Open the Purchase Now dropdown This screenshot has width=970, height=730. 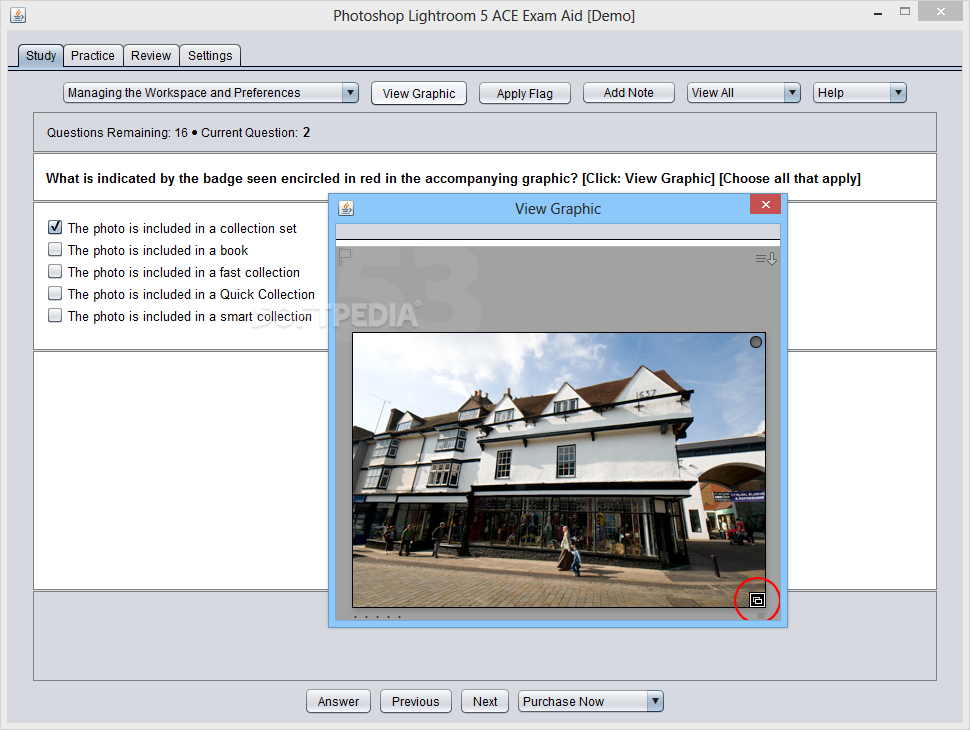591,702
